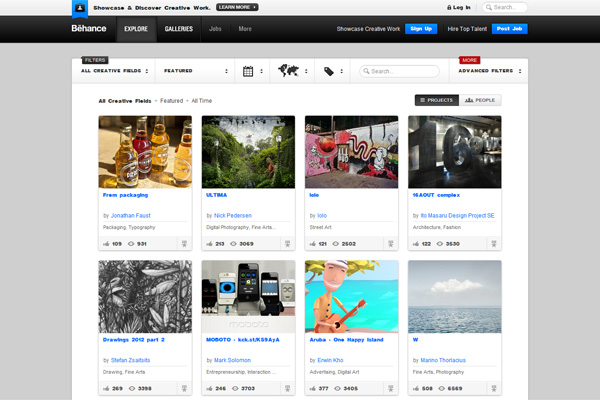Click the thumbs-up icon on W card
The image size is (600, 400).
(416, 388)
